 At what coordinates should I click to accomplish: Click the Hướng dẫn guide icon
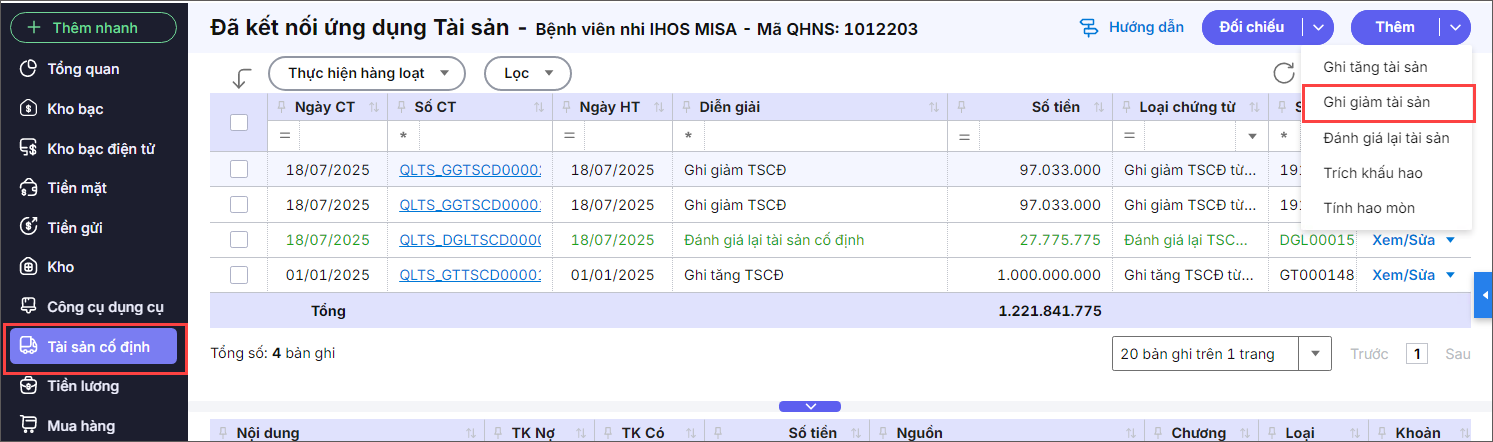click(1089, 28)
